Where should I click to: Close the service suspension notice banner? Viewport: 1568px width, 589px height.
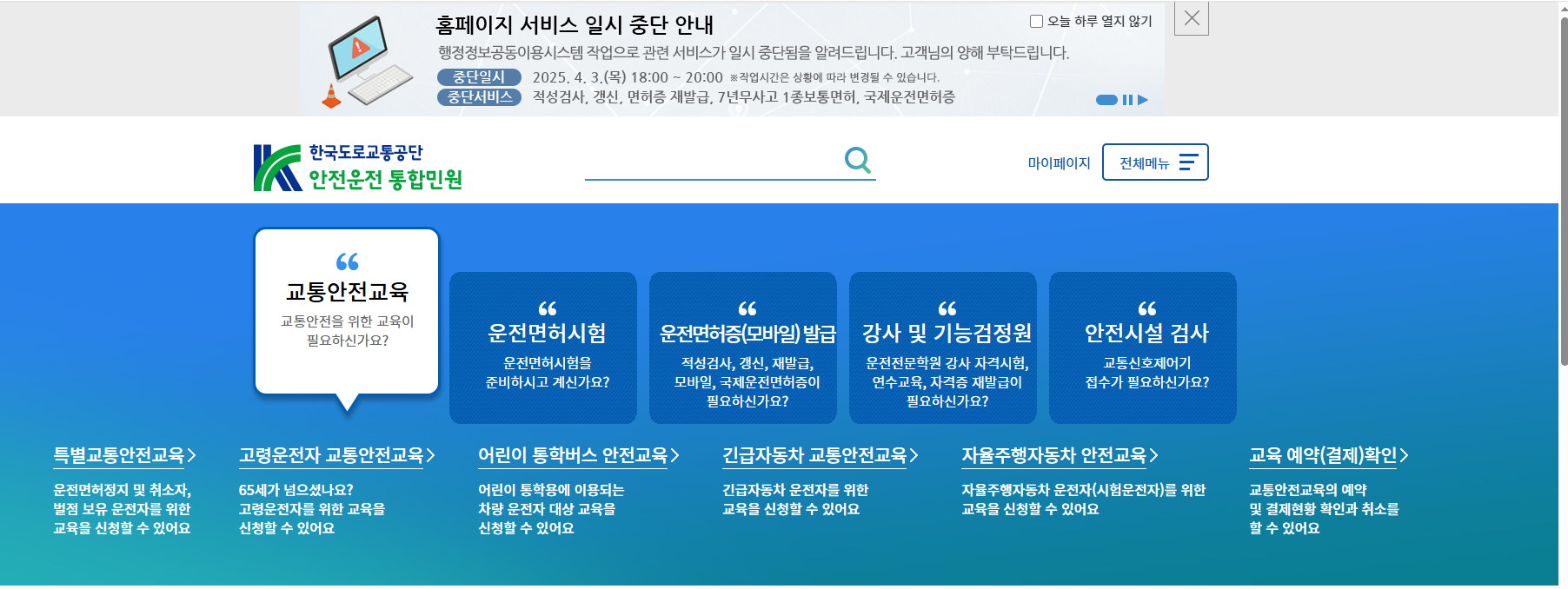point(1191,18)
